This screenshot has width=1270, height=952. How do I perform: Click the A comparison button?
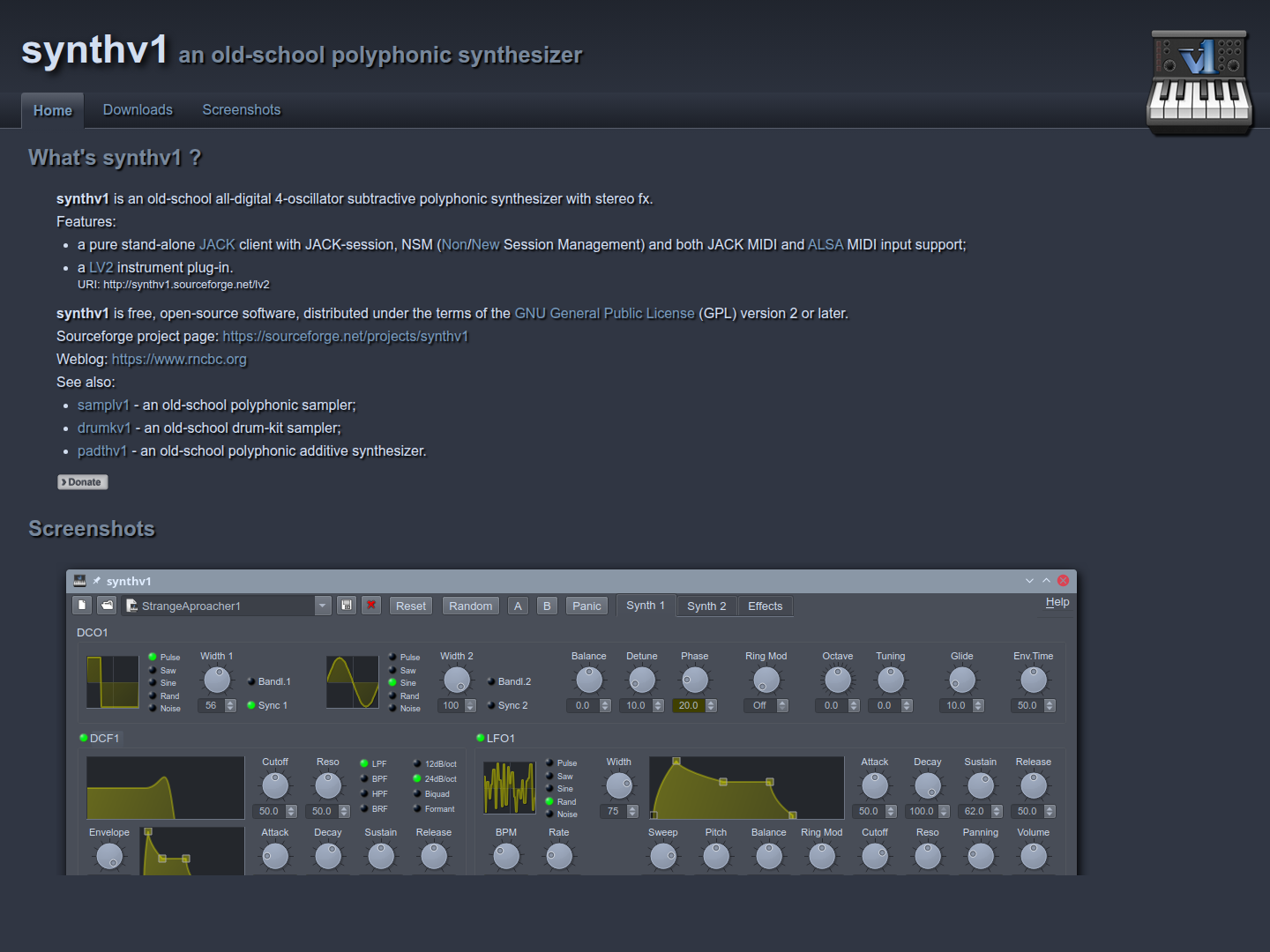[x=518, y=606]
